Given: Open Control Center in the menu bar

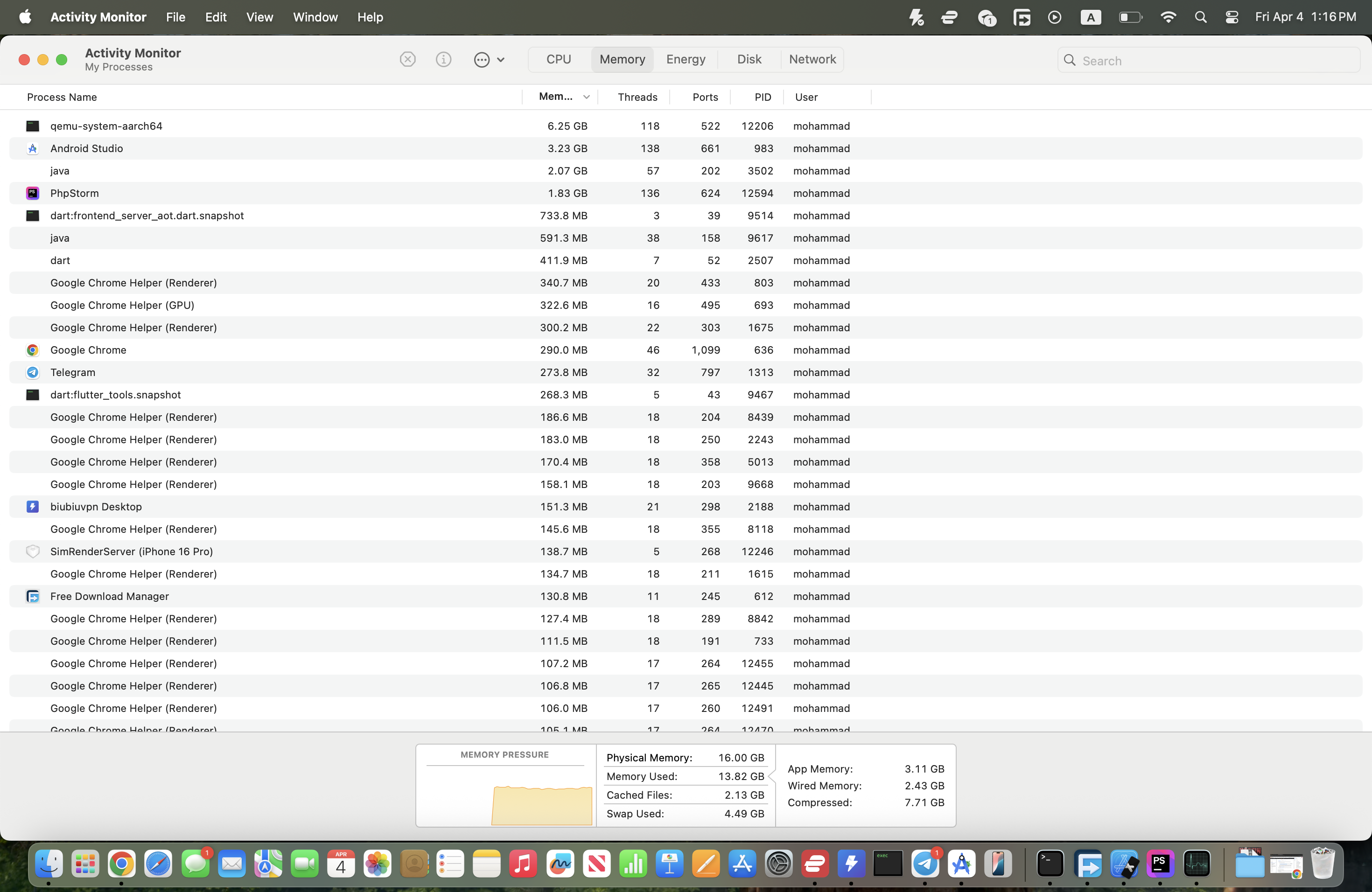Looking at the screenshot, I should 1232,17.
